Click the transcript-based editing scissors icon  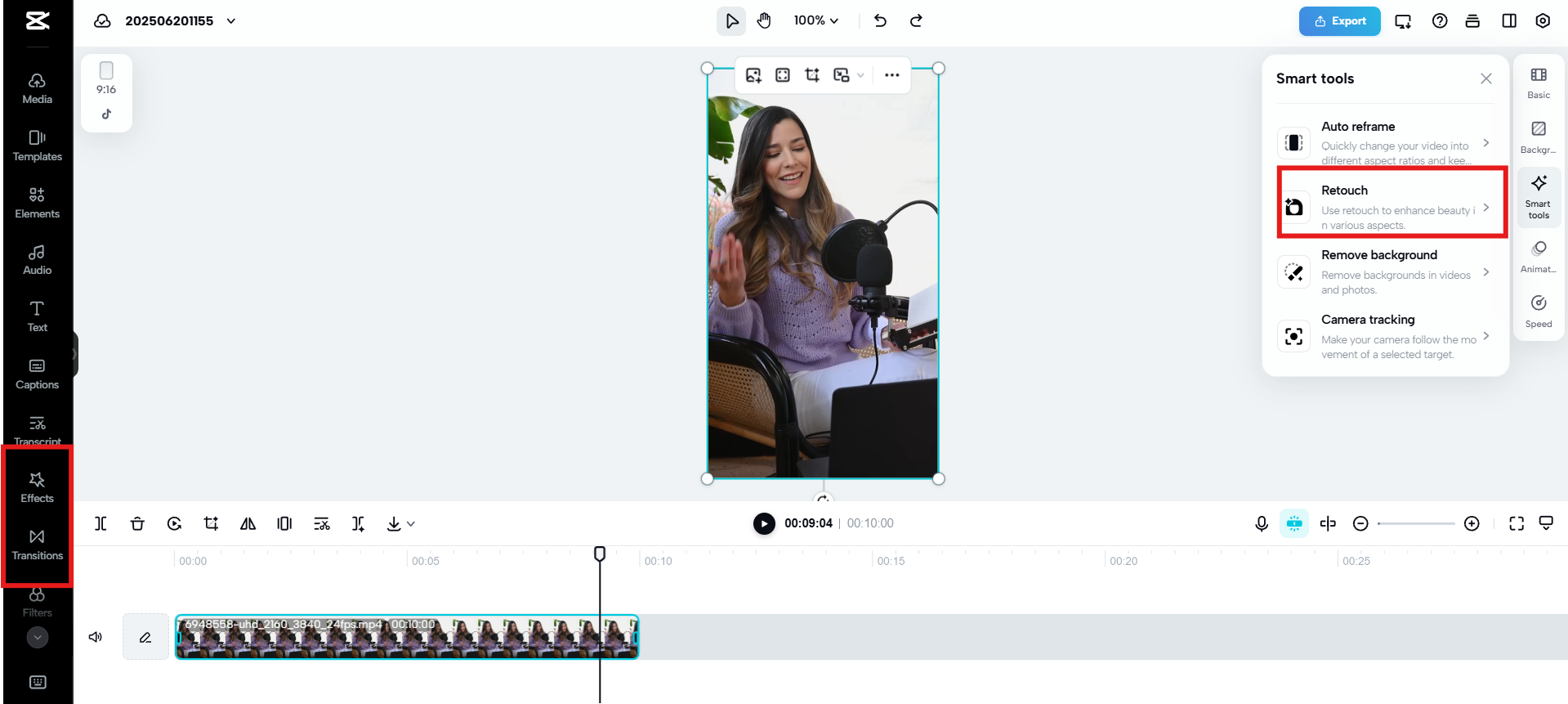[322, 523]
